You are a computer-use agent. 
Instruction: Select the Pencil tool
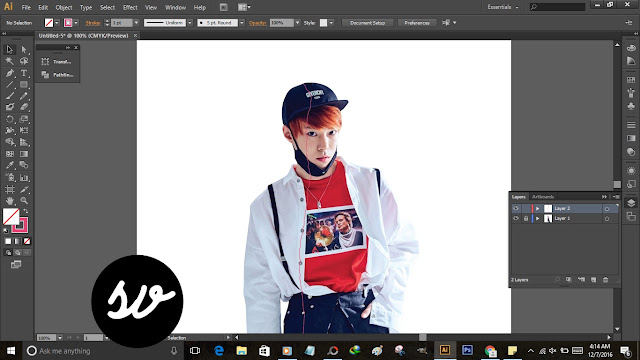click(x=24, y=96)
